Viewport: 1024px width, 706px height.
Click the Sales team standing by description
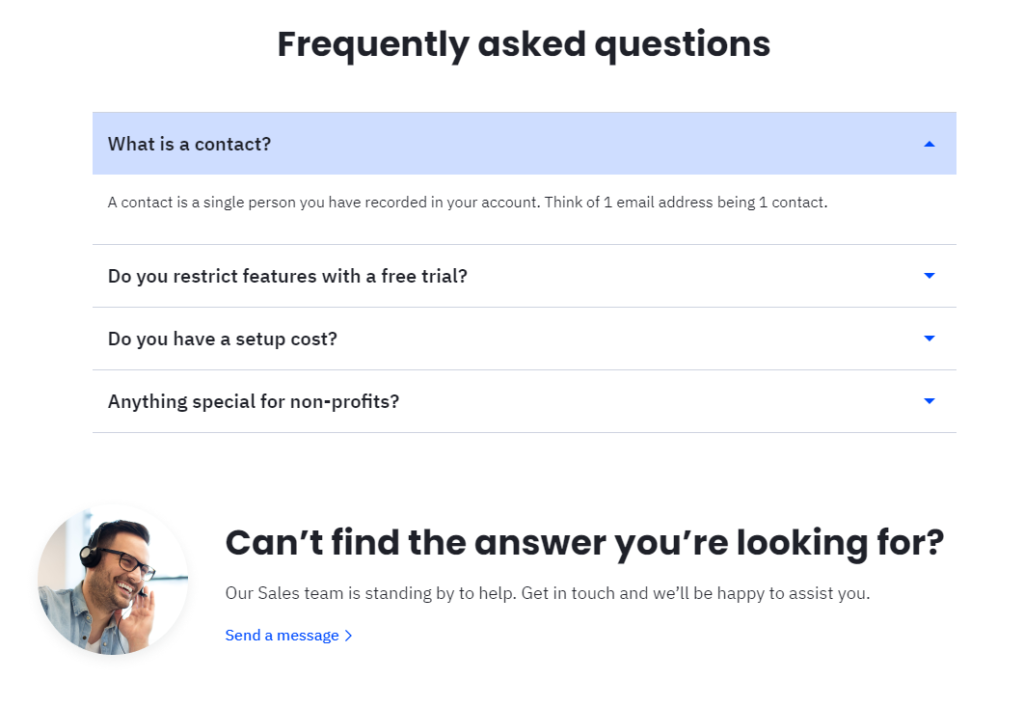tap(547, 593)
